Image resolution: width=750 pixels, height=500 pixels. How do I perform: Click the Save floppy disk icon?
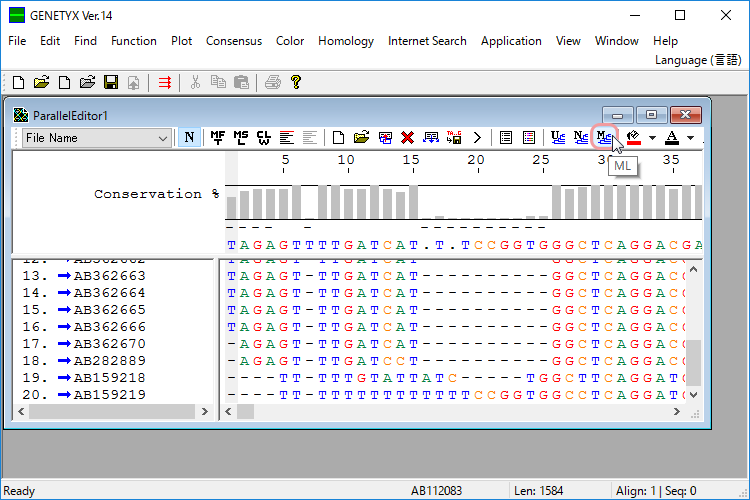pos(111,82)
